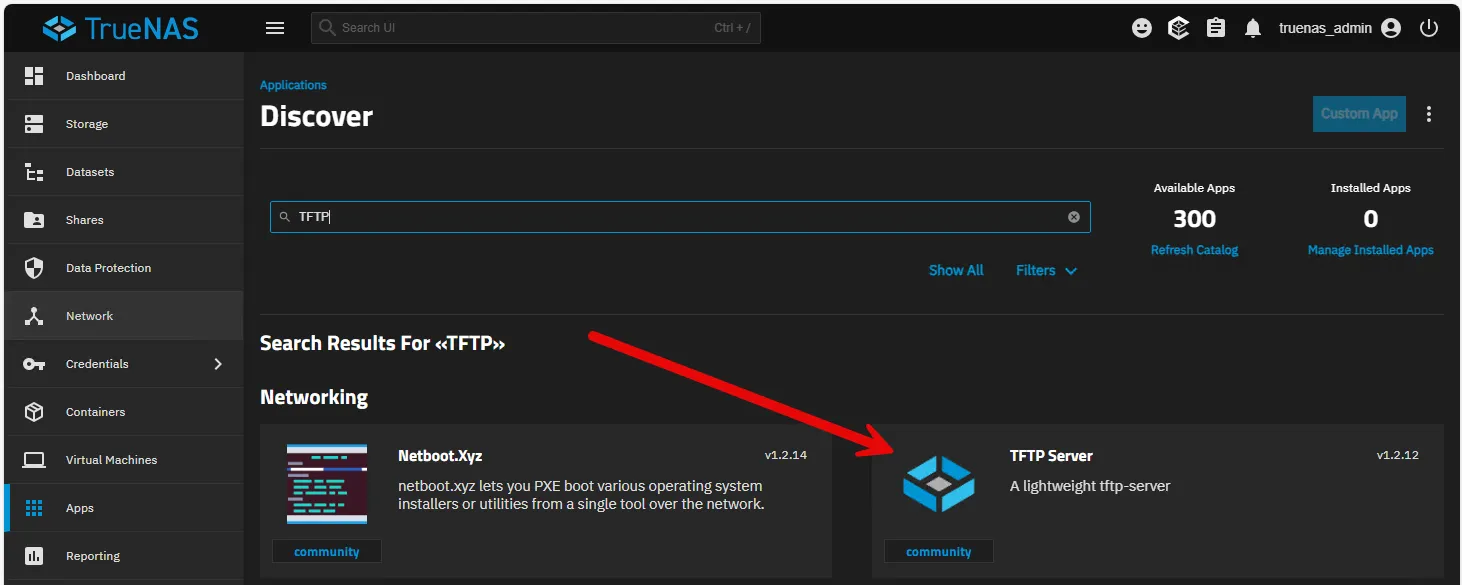Open the Jobs clipboard icon
1462x585 pixels.
tap(1216, 28)
